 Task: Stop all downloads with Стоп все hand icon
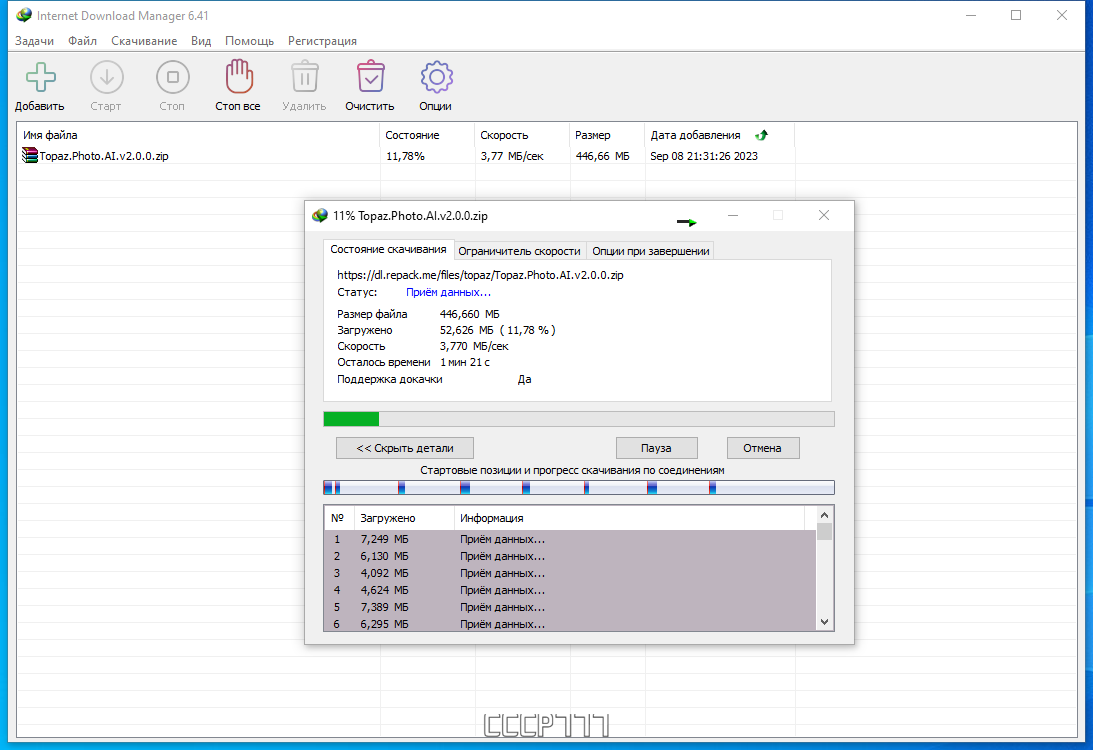tap(239, 77)
